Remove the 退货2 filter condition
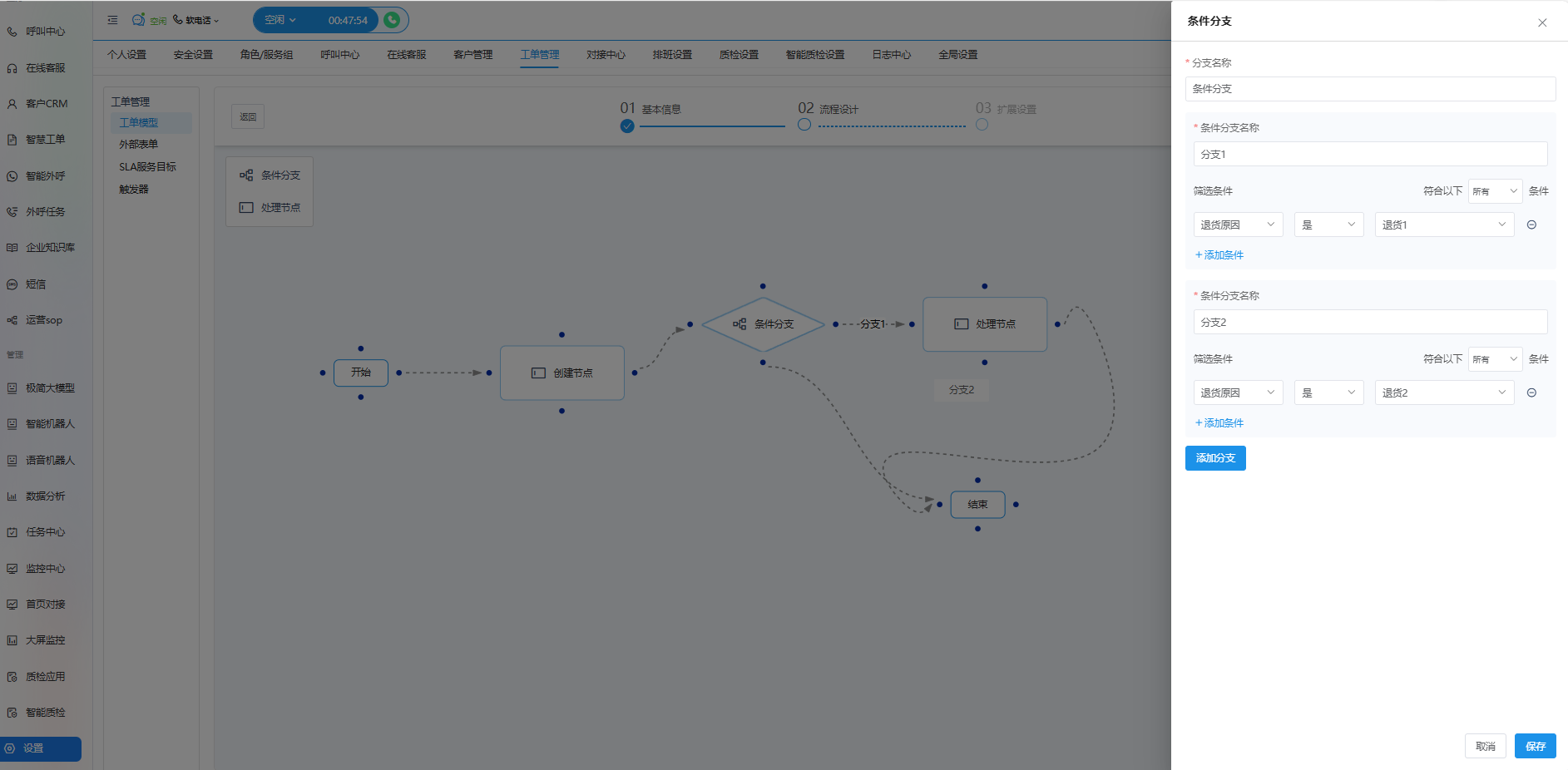The height and width of the screenshot is (770, 1568). pyautogui.click(x=1531, y=392)
